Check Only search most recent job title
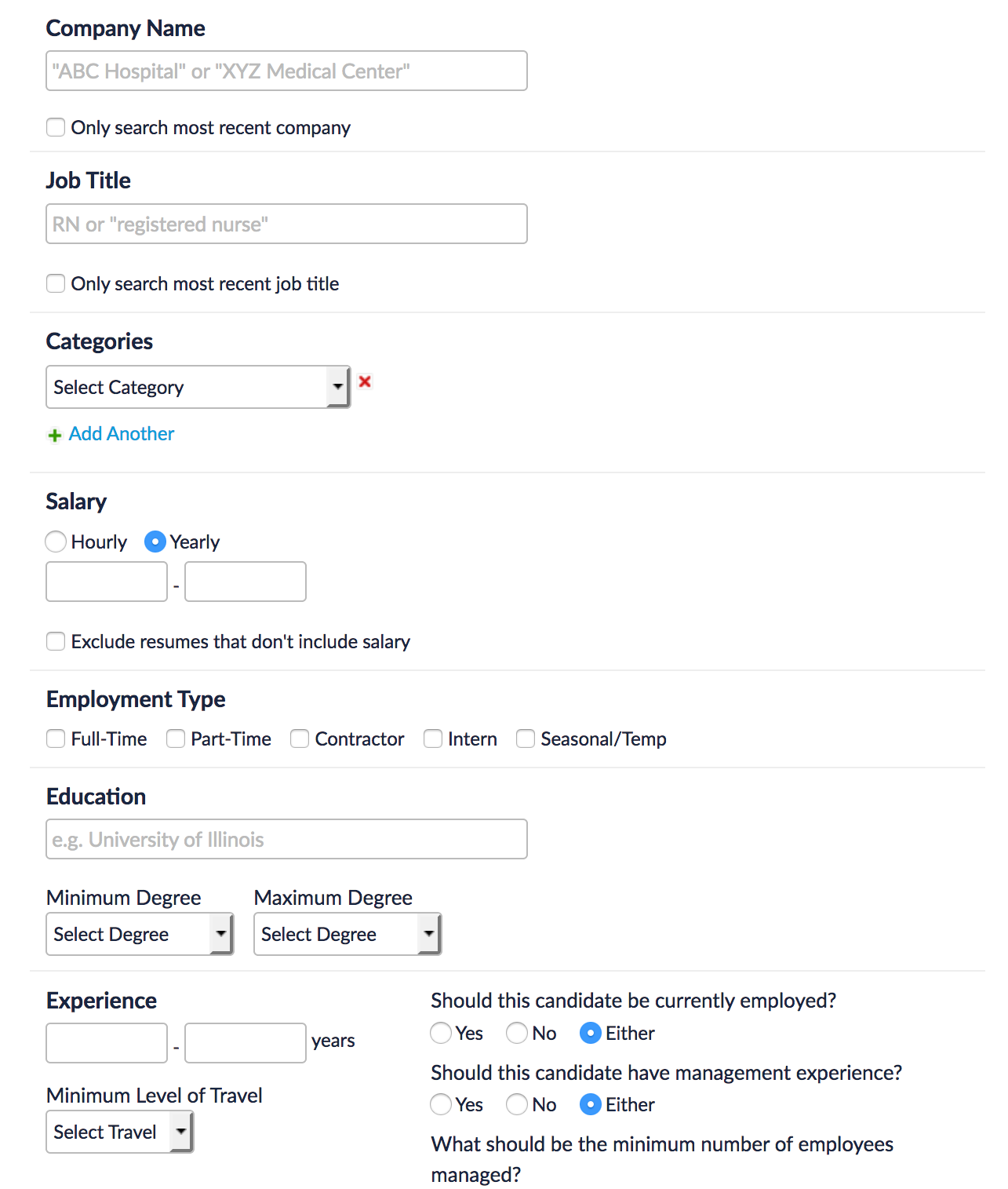 (x=56, y=283)
